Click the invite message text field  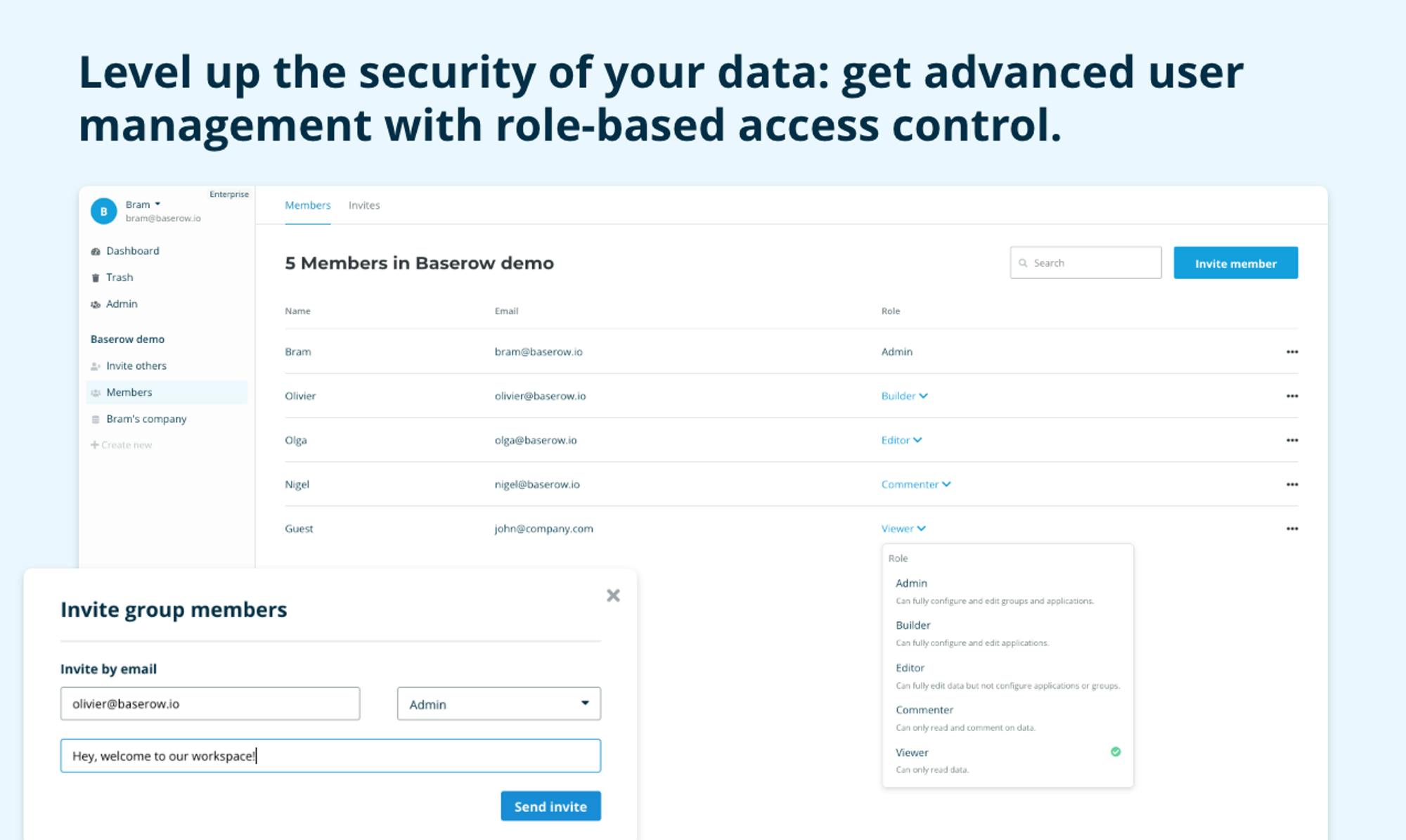point(330,756)
